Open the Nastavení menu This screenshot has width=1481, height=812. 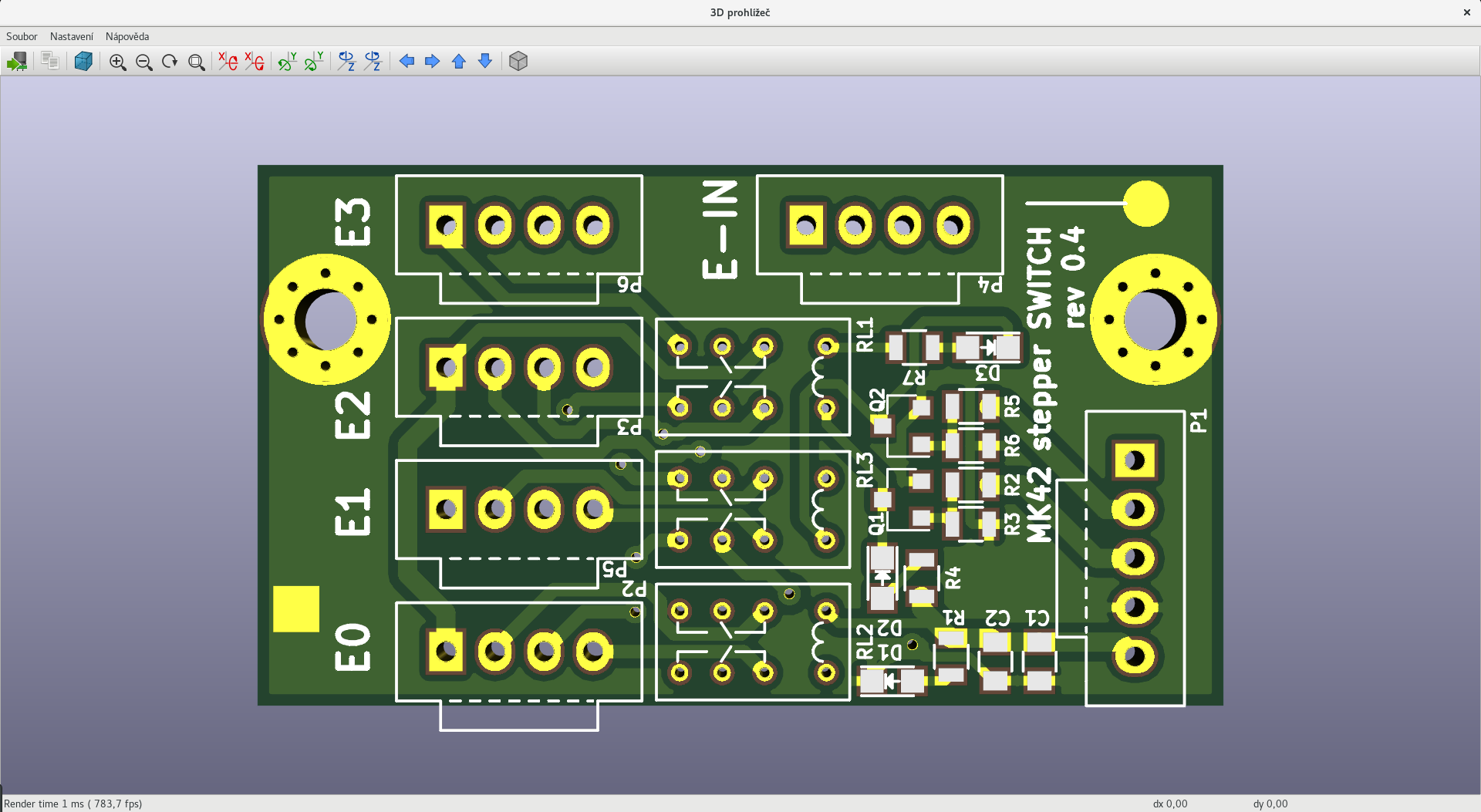pos(72,36)
